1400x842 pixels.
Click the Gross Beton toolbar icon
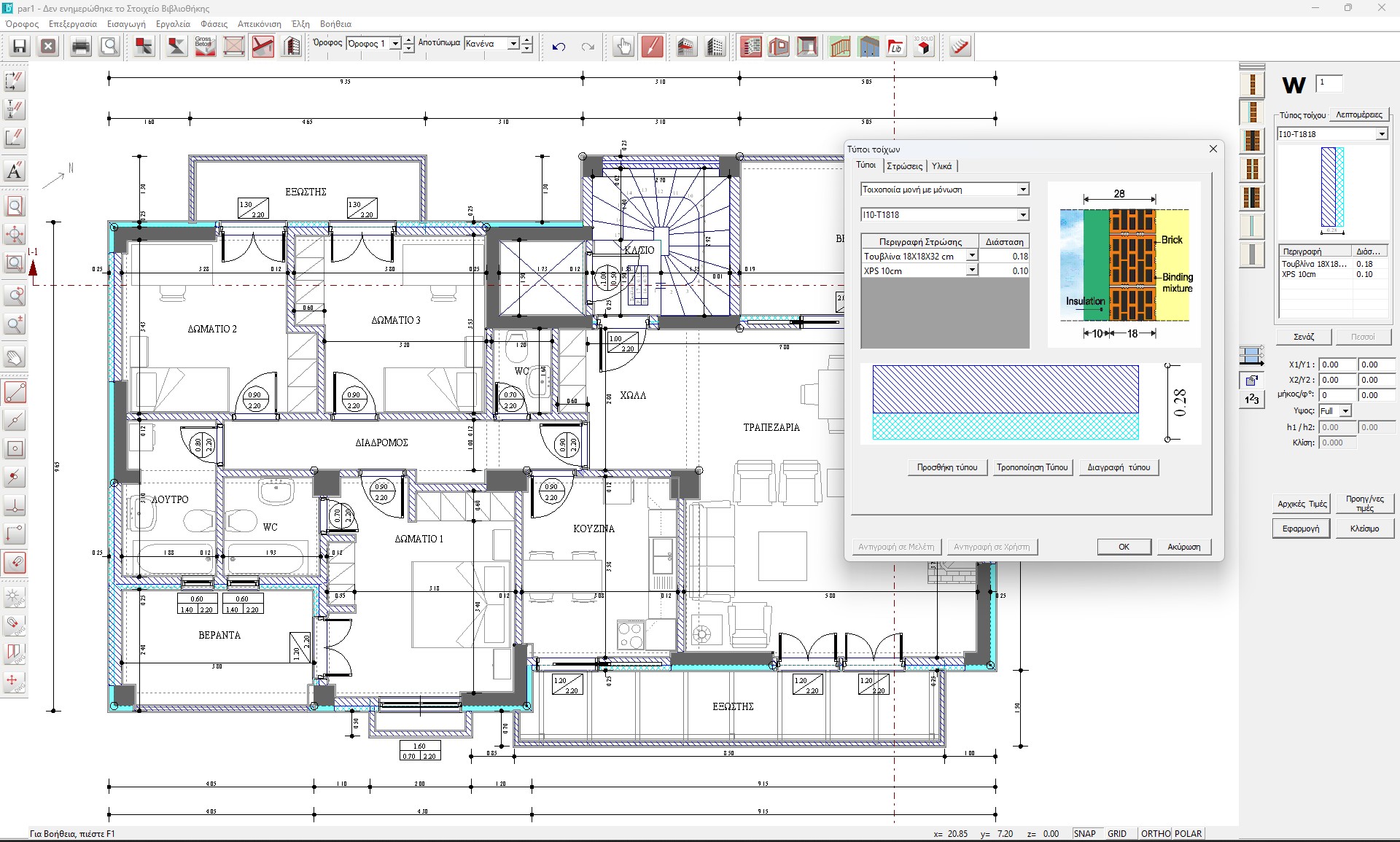(x=204, y=47)
